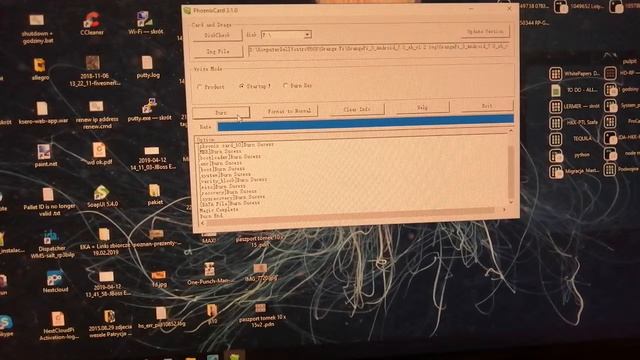The width and height of the screenshot is (640, 360).
Task: Open the pakiet folder icon
Action: pos(155,194)
